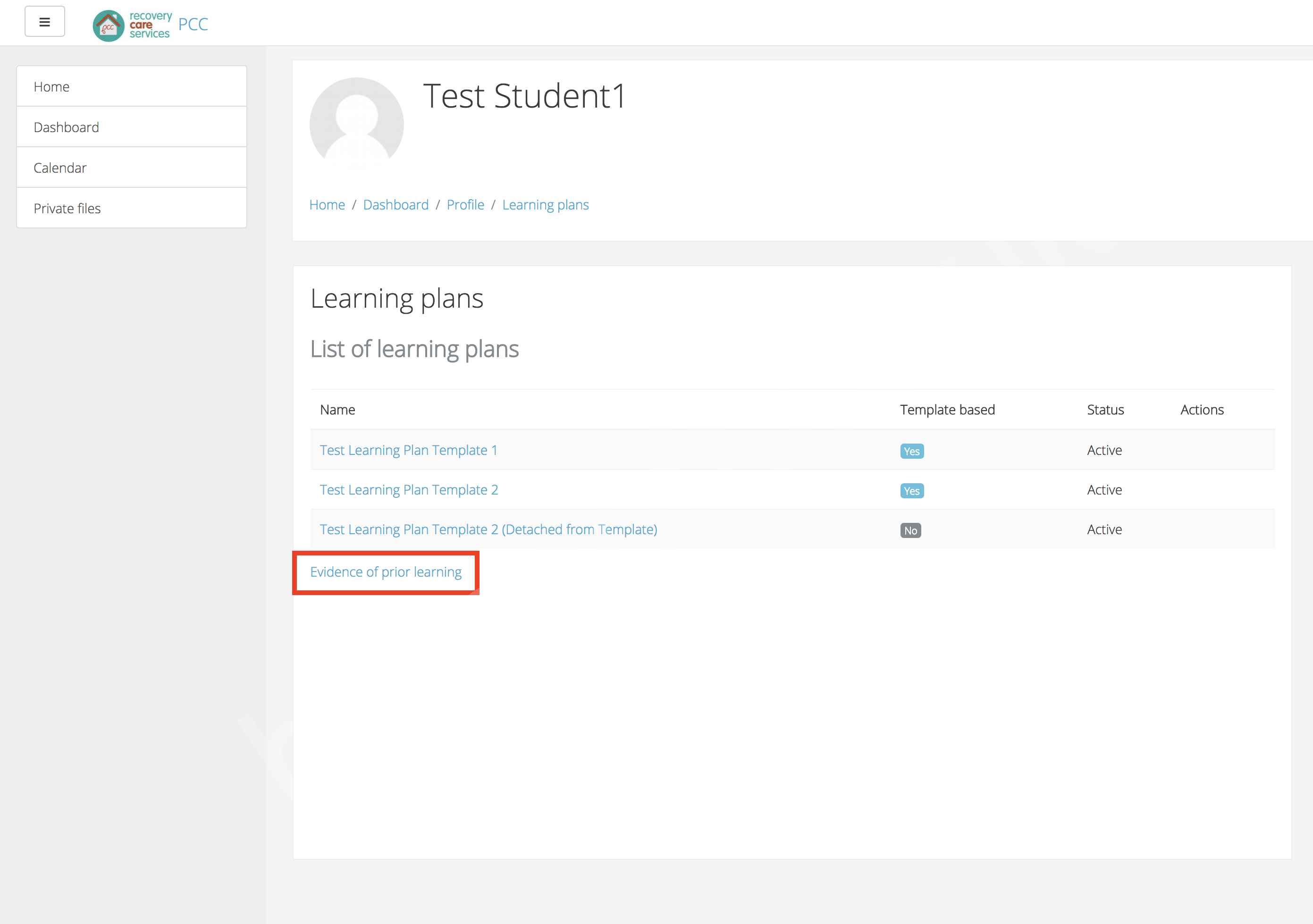Viewport: 1313px width, 924px height.
Task: Open Home in the sidebar
Action: [132, 86]
